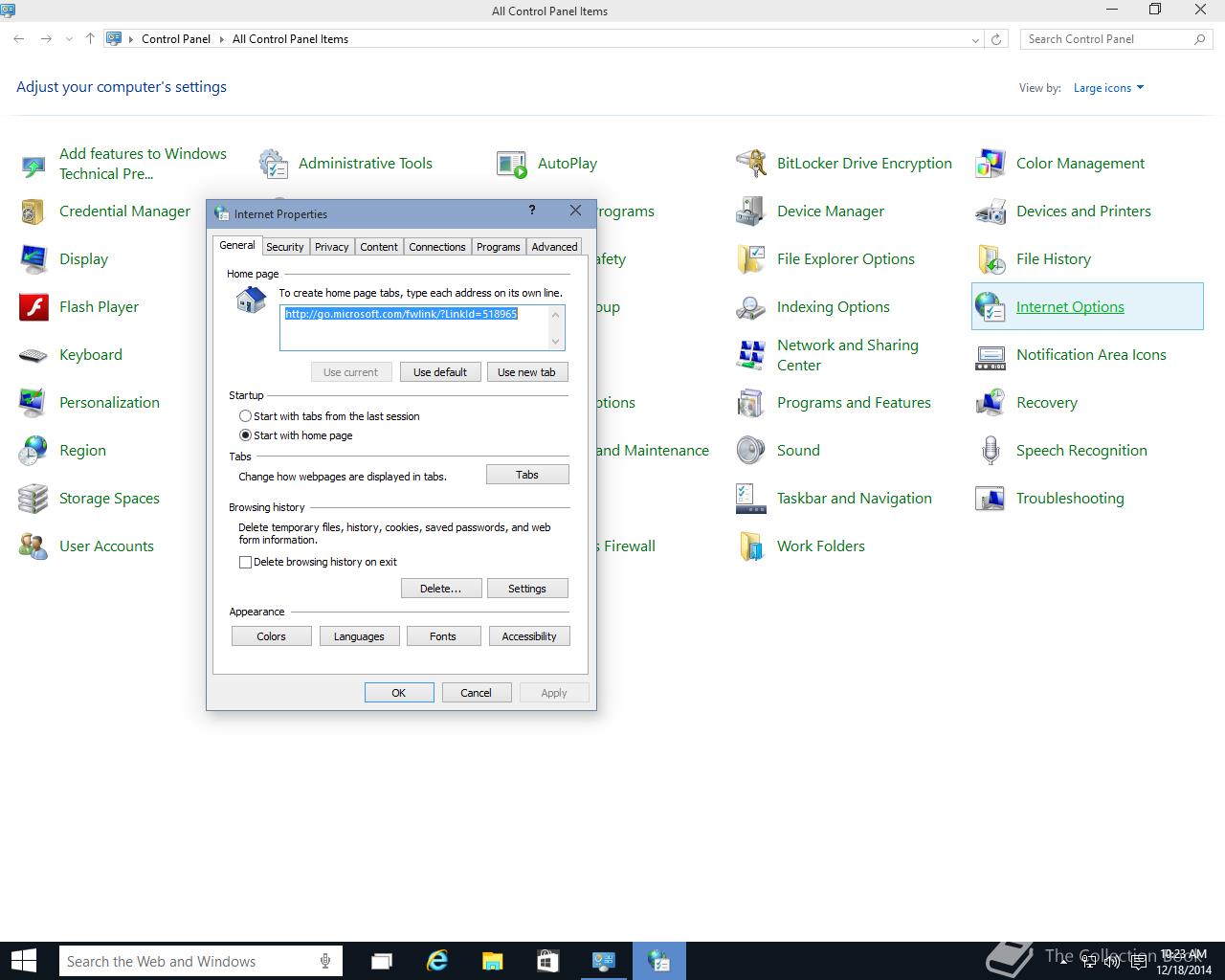Confirm with the OK button
Image resolution: width=1225 pixels, height=980 pixels.
pyautogui.click(x=399, y=693)
